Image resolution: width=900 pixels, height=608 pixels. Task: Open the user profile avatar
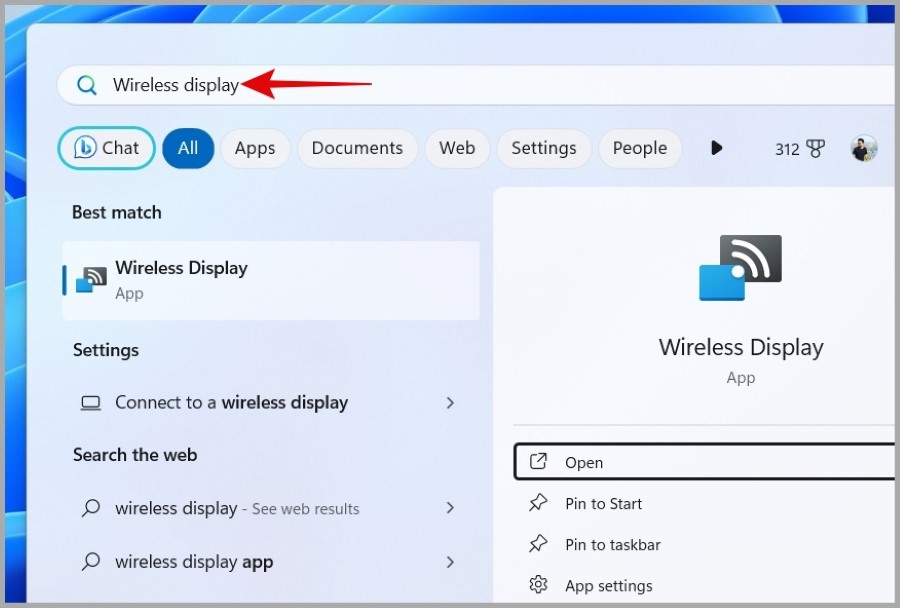863,148
